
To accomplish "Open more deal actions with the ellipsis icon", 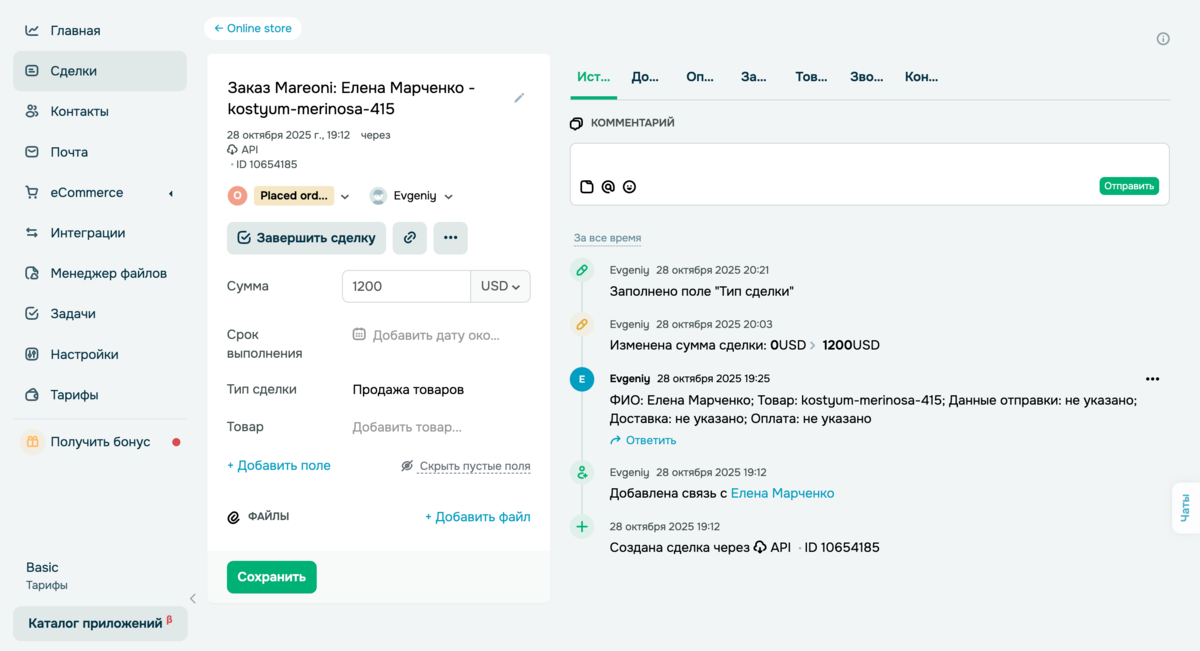I will [x=450, y=238].
